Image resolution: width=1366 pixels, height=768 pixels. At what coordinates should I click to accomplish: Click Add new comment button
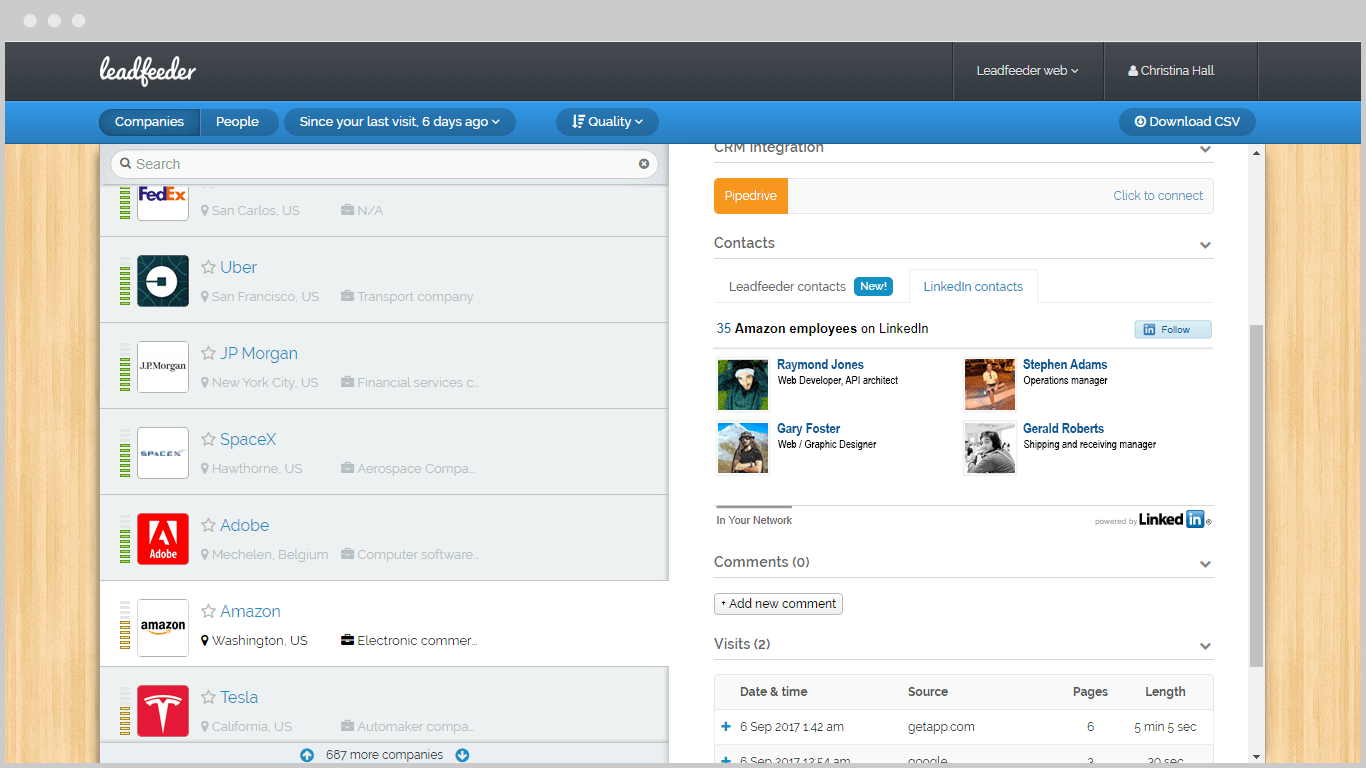pyautogui.click(x=778, y=604)
